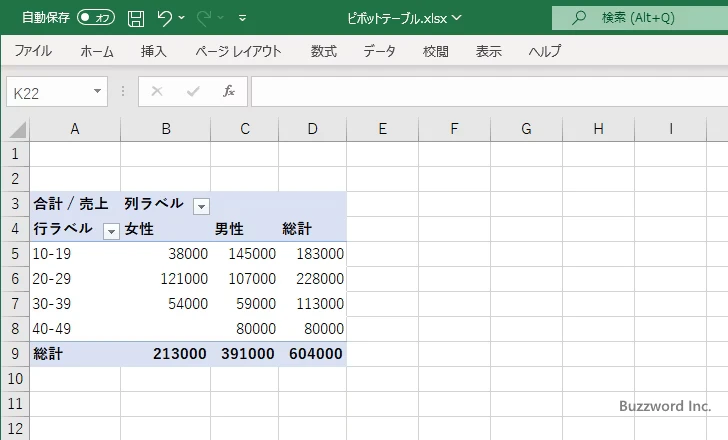This screenshot has width=728, height=440.
Task: Expand the Name Box dropdown arrow
Action: [x=98, y=91]
